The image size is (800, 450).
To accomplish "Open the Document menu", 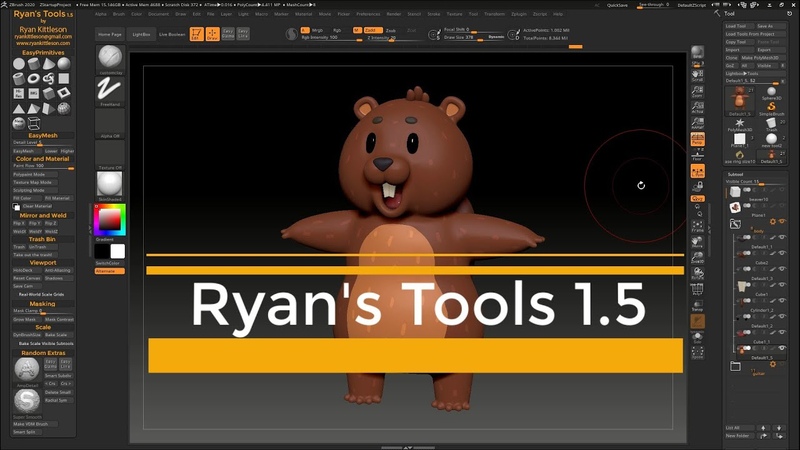I will pyautogui.click(x=159, y=14).
